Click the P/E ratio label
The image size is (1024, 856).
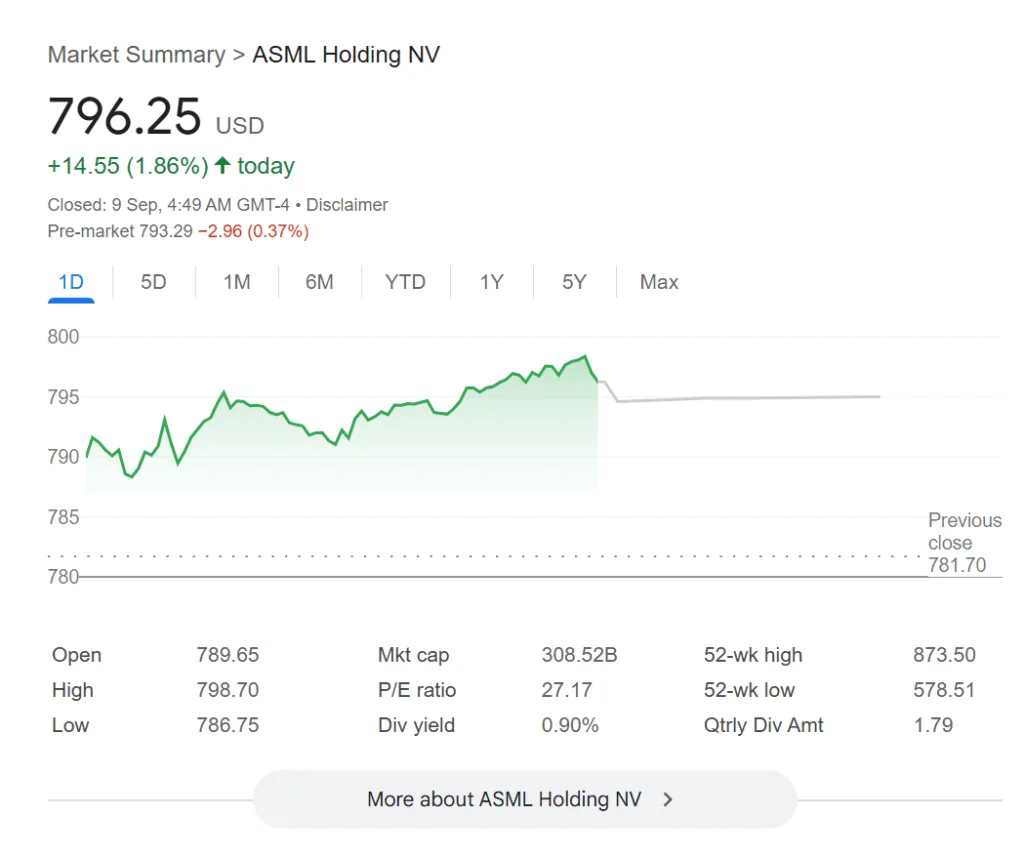point(417,690)
